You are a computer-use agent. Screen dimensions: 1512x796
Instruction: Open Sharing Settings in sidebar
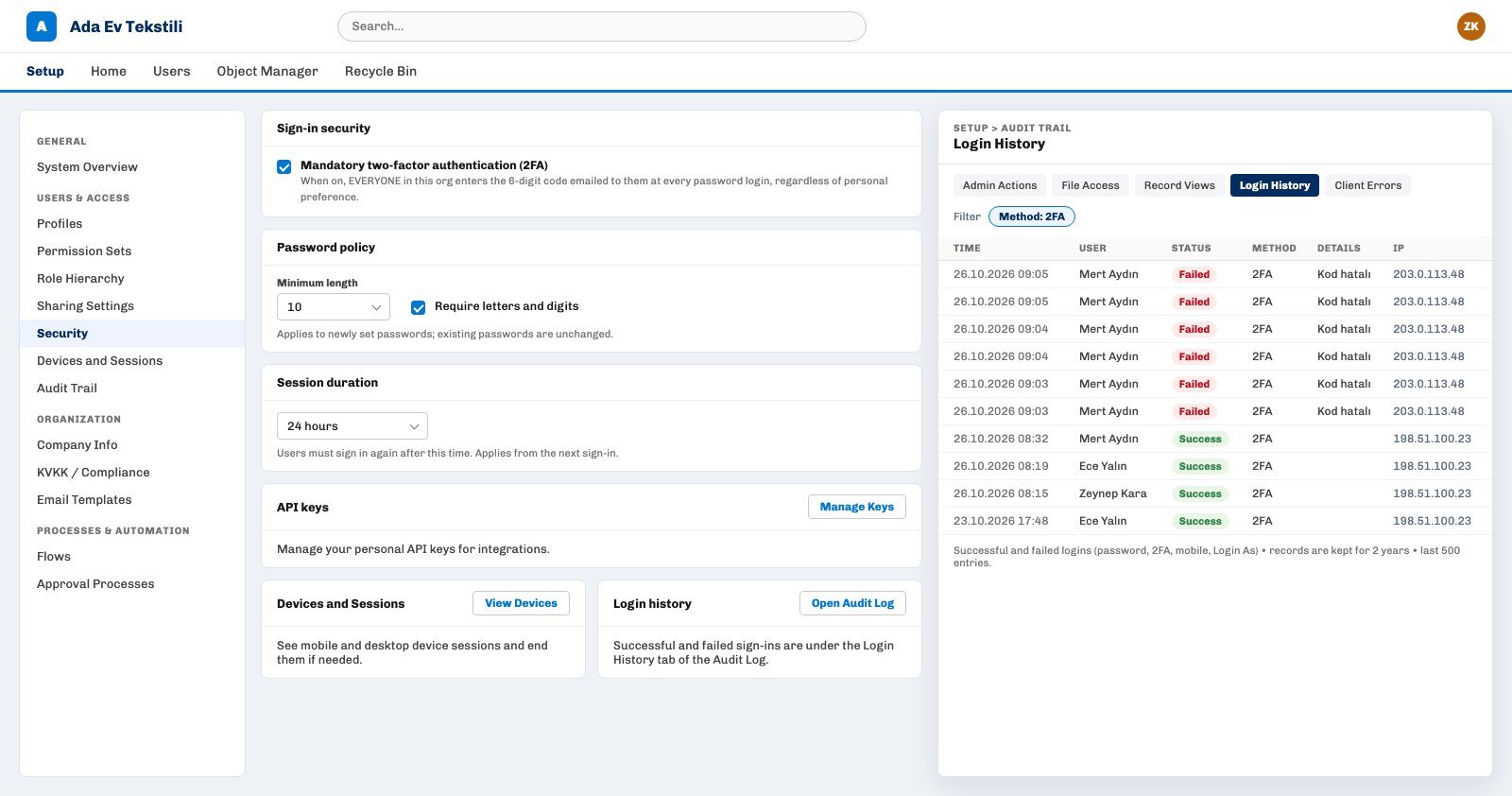(x=132, y=306)
